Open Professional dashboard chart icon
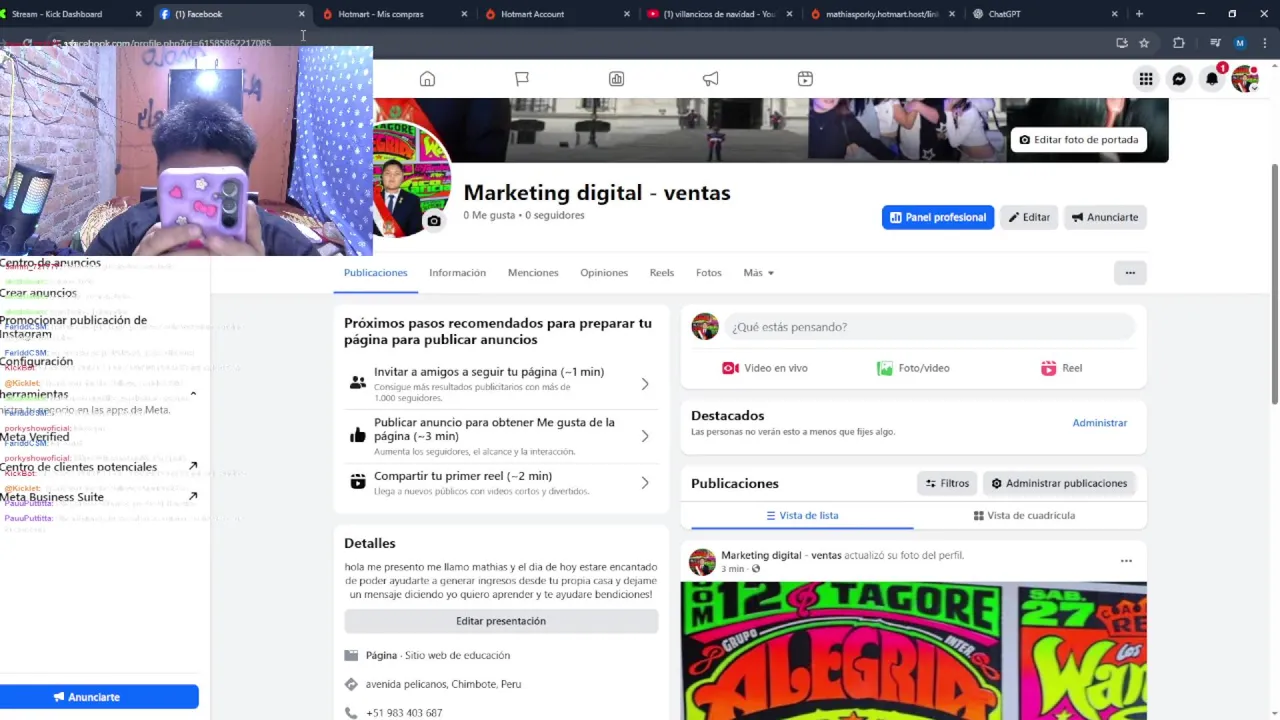 click(616, 79)
